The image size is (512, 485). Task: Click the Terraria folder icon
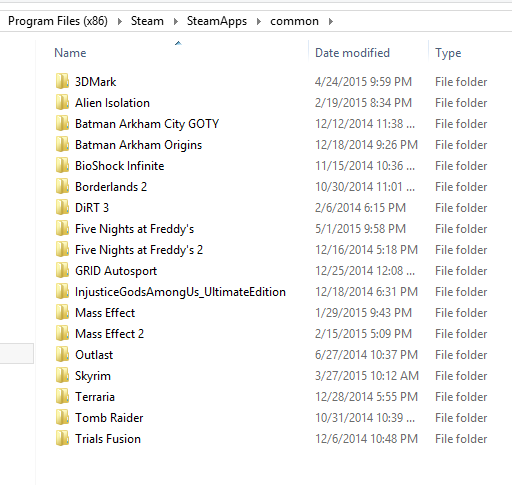click(62, 396)
